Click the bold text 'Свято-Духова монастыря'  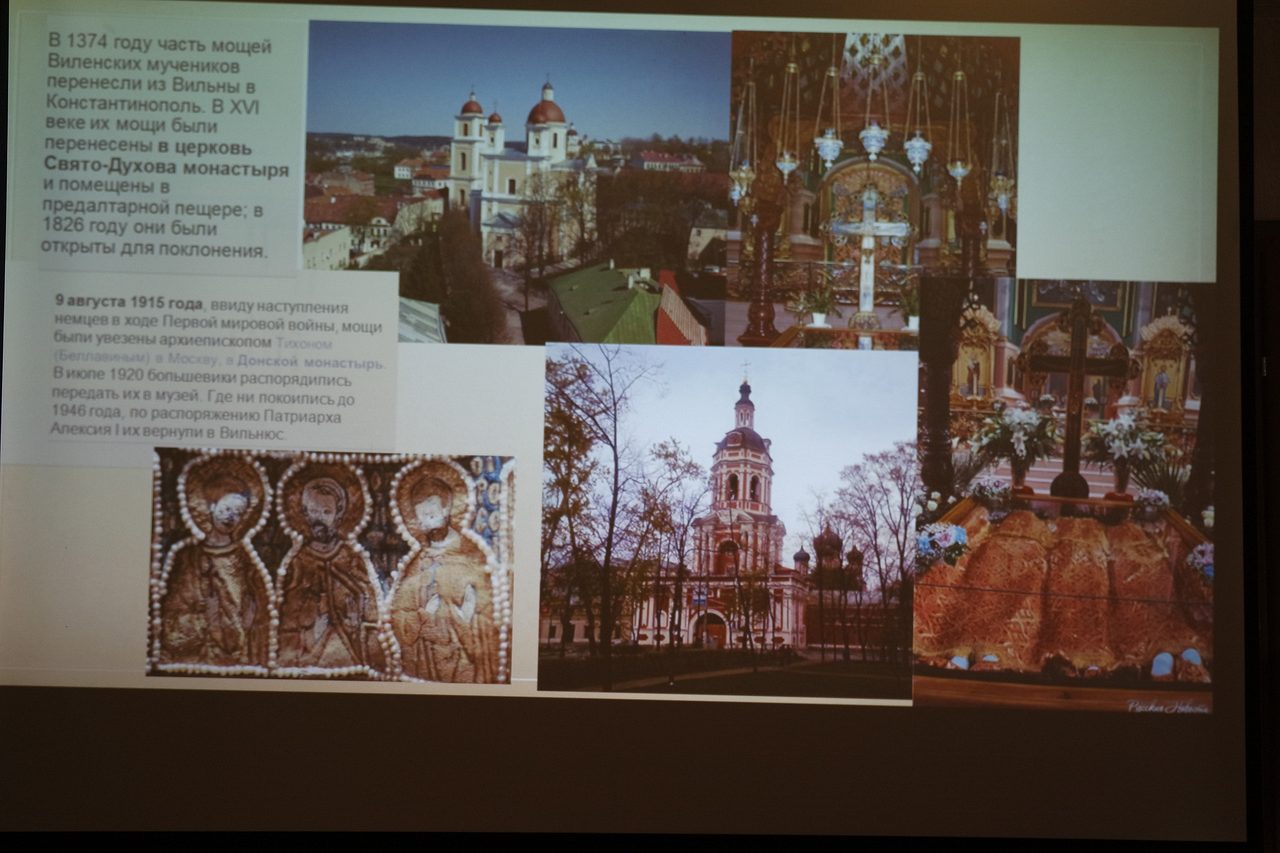(166, 171)
